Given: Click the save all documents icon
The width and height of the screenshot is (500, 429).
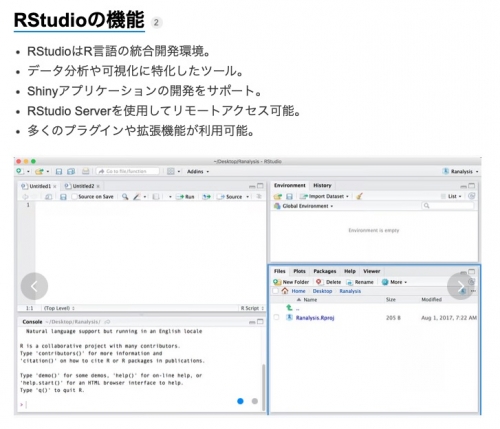Looking at the screenshot, I should tap(71, 171).
